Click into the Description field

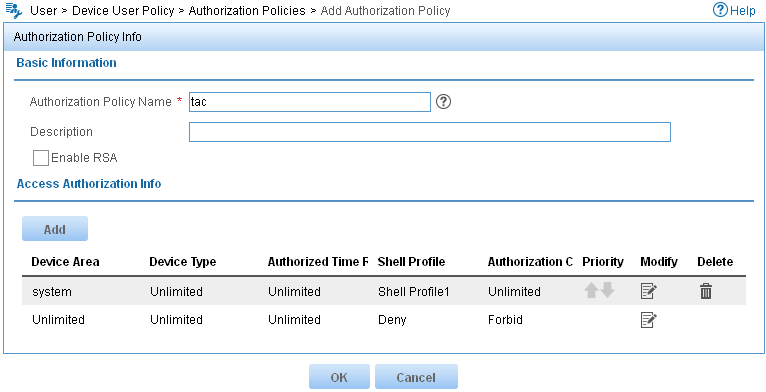click(430, 132)
